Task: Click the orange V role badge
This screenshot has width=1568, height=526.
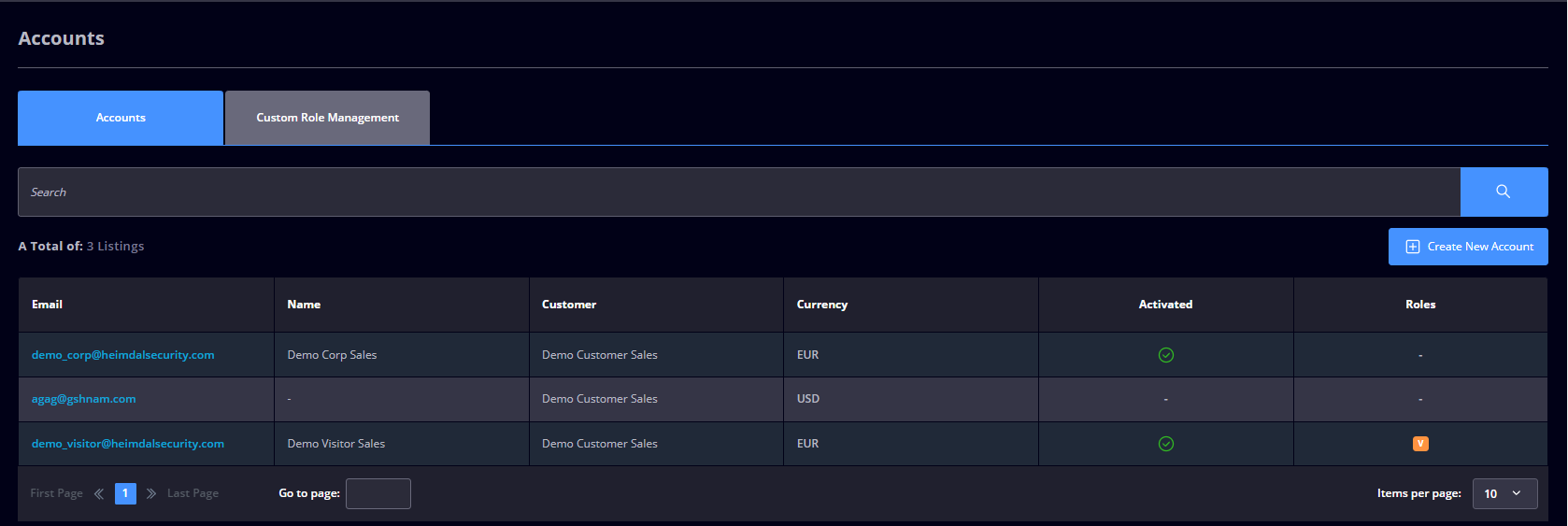Action: [1420, 444]
